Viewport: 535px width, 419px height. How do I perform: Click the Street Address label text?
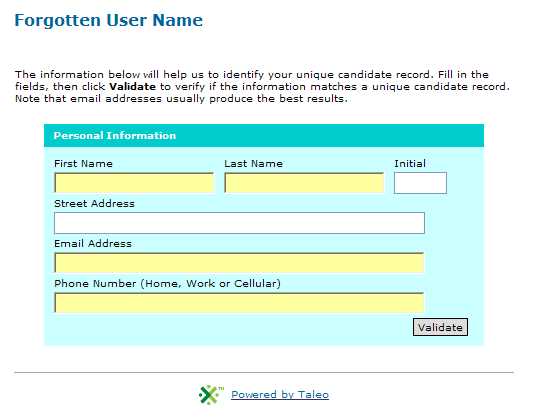(x=95, y=204)
